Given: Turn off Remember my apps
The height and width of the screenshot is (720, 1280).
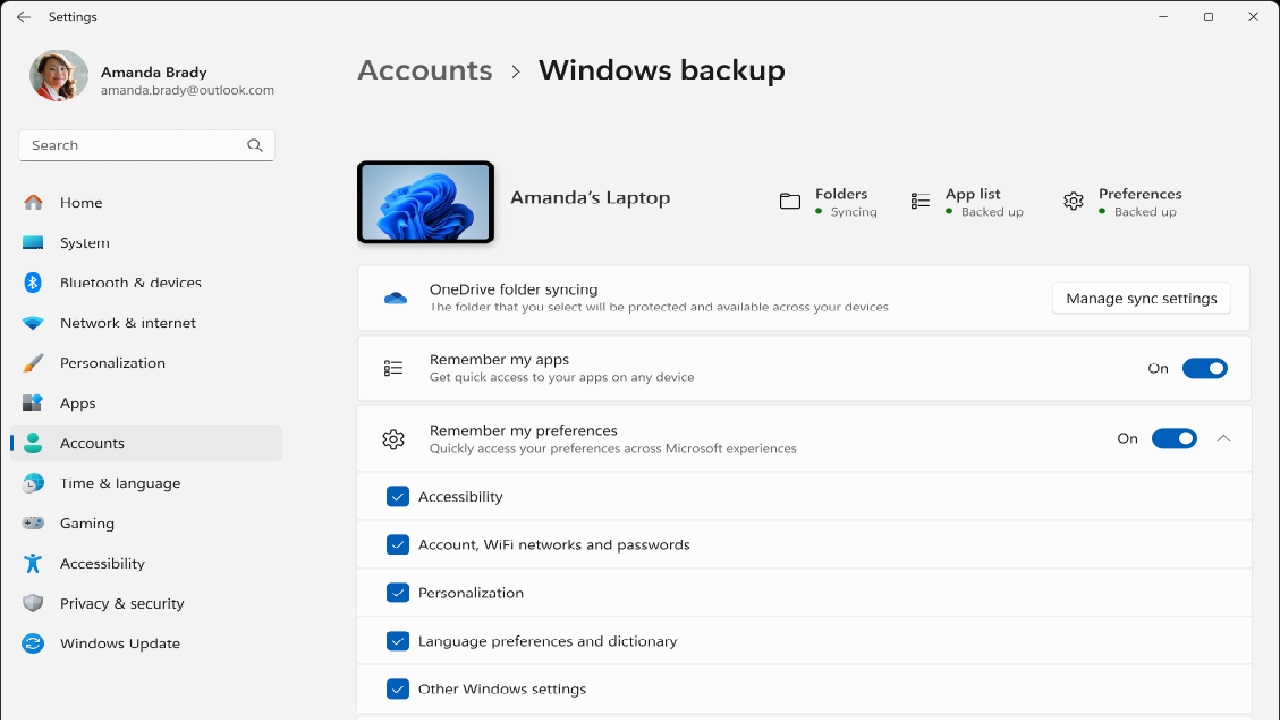Looking at the screenshot, I should coord(1205,368).
